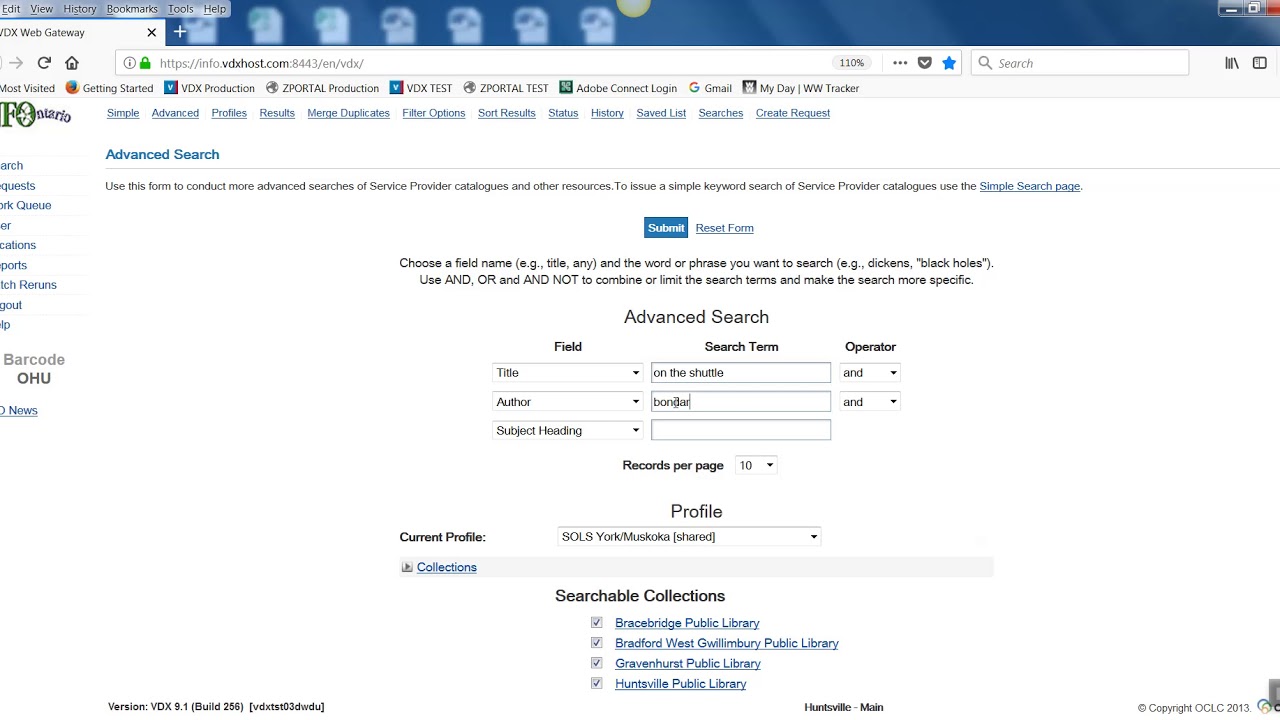Uncheck Gravenhurst Public Library checkbox
The height and width of the screenshot is (720, 1280).
click(x=597, y=663)
